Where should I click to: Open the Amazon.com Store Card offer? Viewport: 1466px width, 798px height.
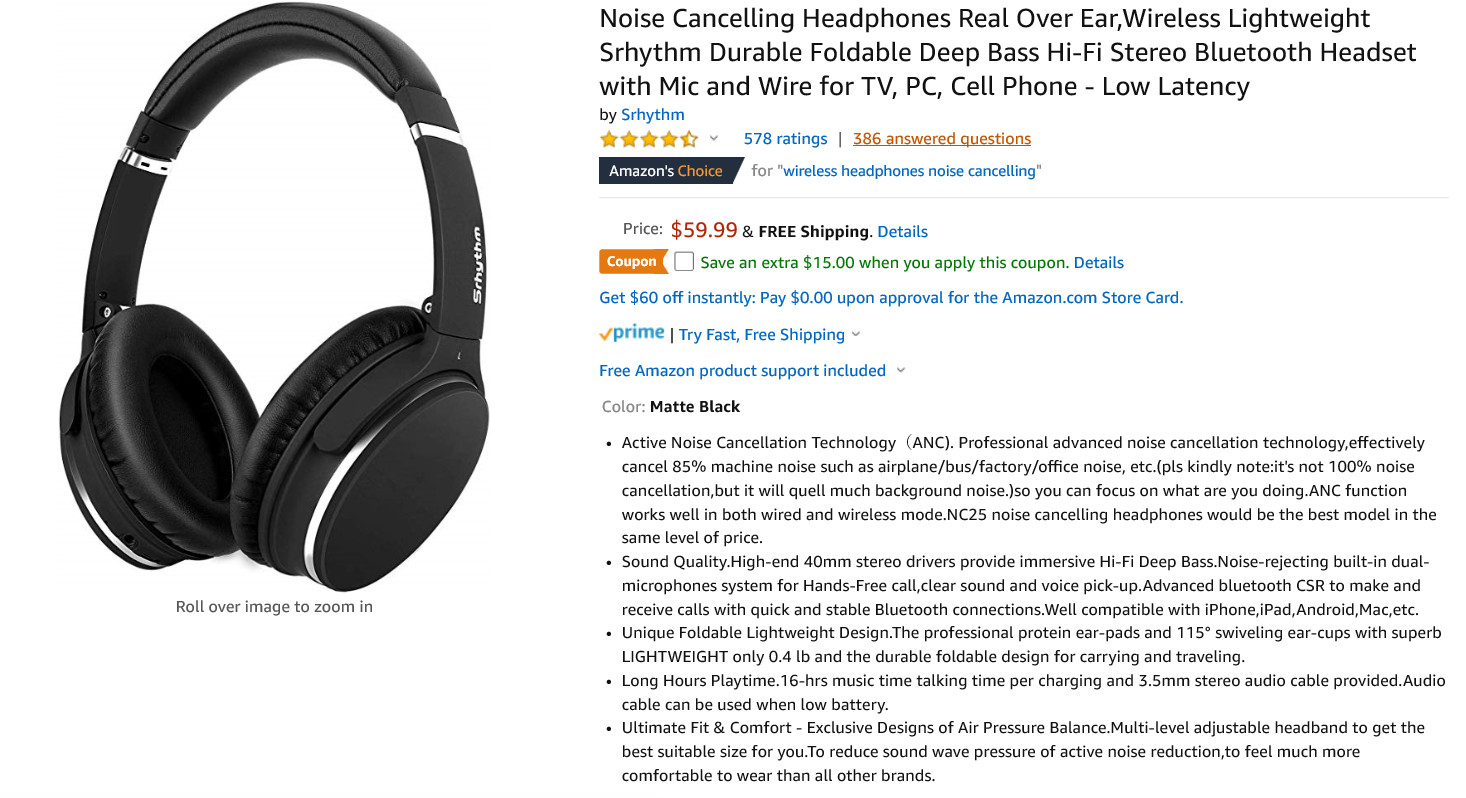click(x=891, y=297)
